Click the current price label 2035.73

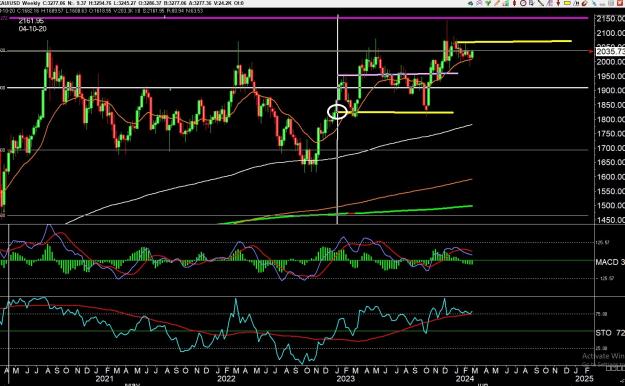coord(610,51)
